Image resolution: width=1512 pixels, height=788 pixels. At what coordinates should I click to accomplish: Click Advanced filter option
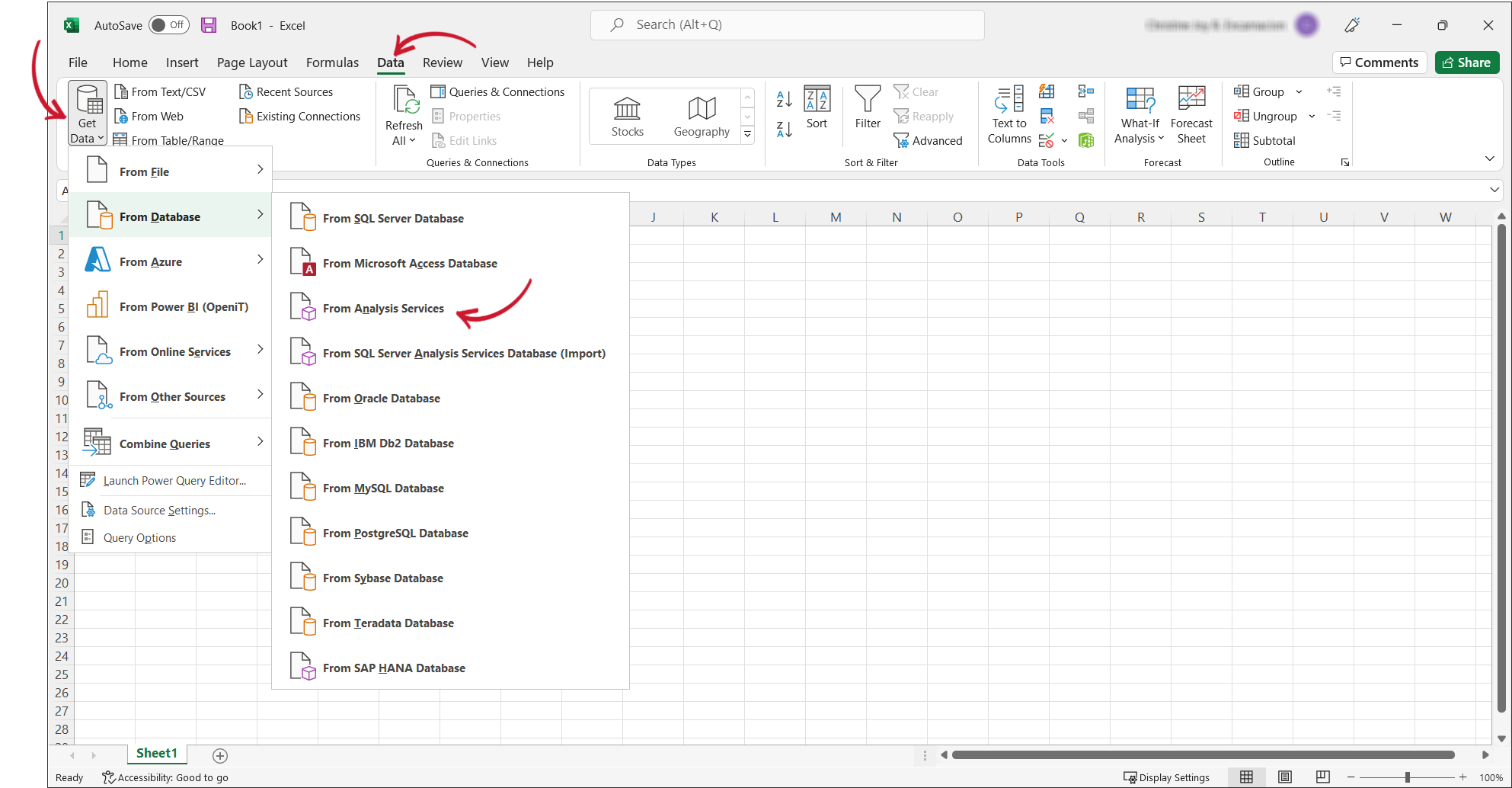[929, 140]
